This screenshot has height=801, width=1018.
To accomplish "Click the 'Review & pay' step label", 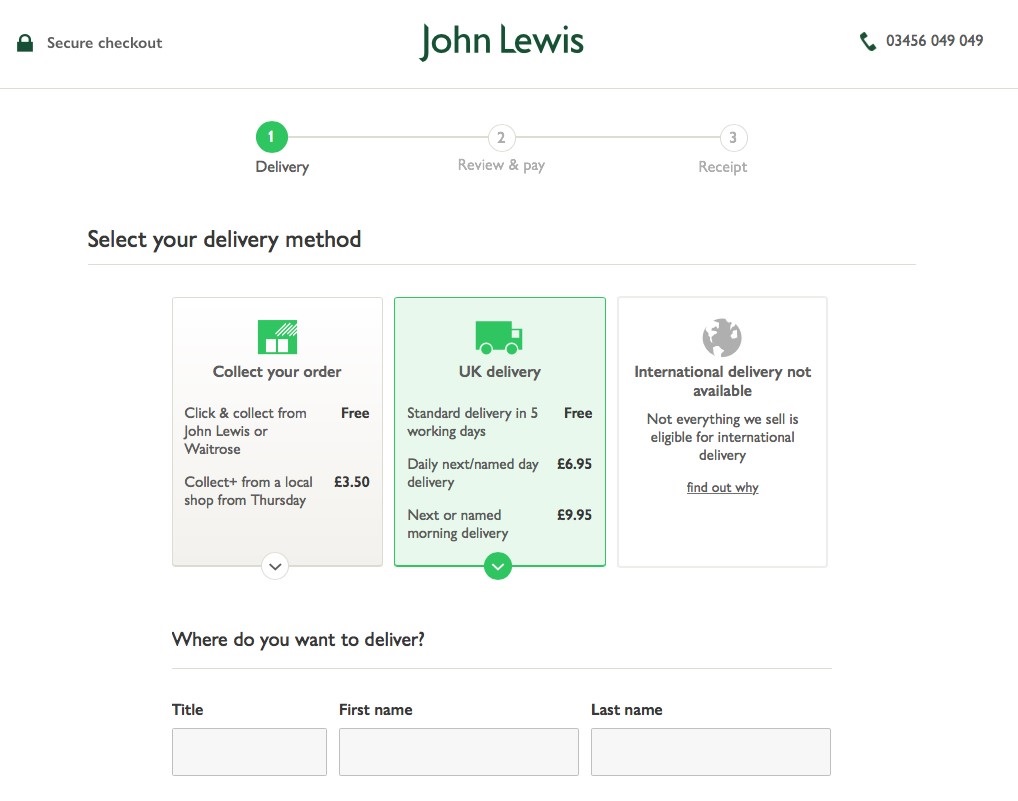I will [x=501, y=166].
